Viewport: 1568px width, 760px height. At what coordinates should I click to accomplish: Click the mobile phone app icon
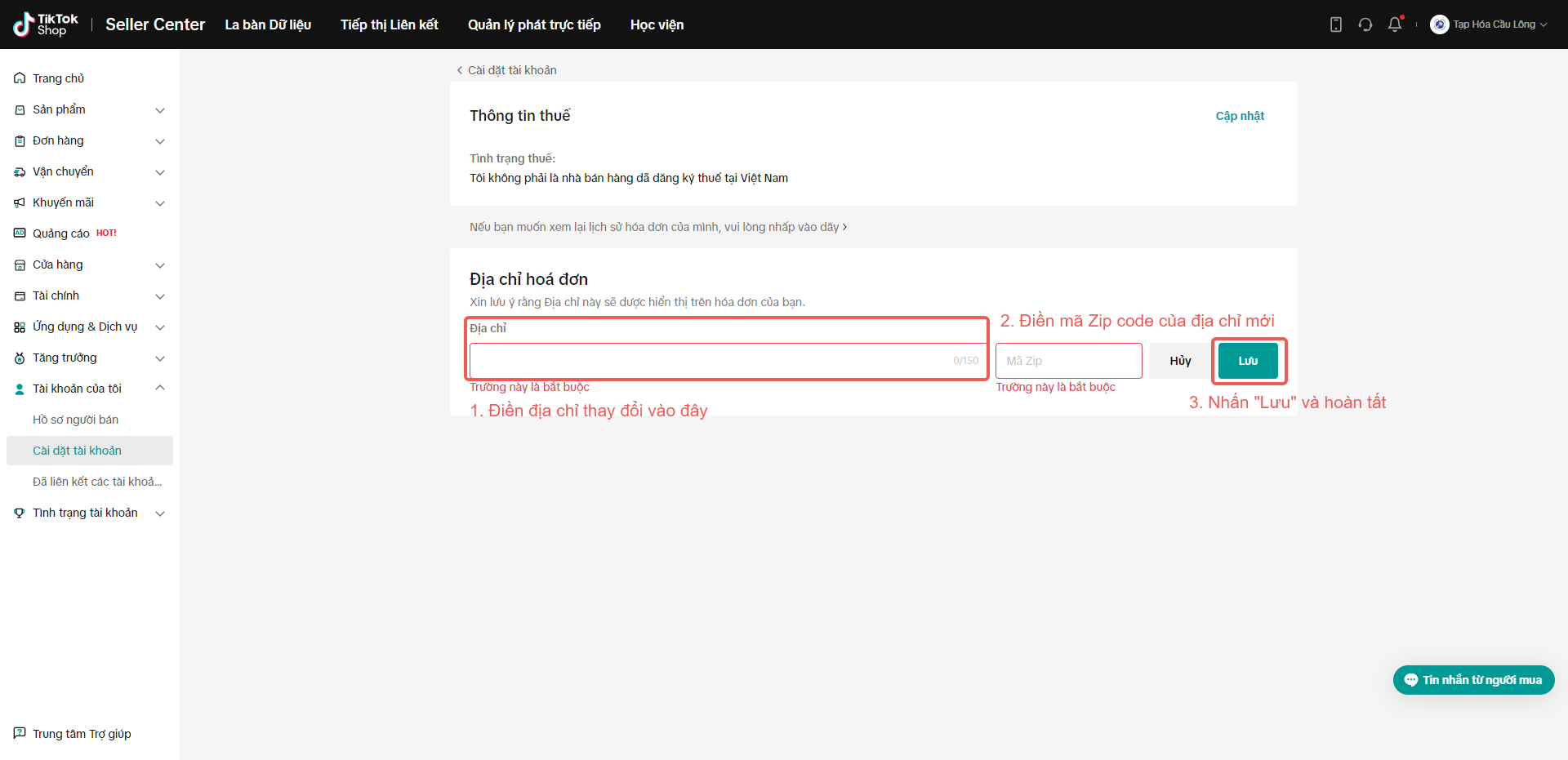pyautogui.click(x=1336, y=24)
